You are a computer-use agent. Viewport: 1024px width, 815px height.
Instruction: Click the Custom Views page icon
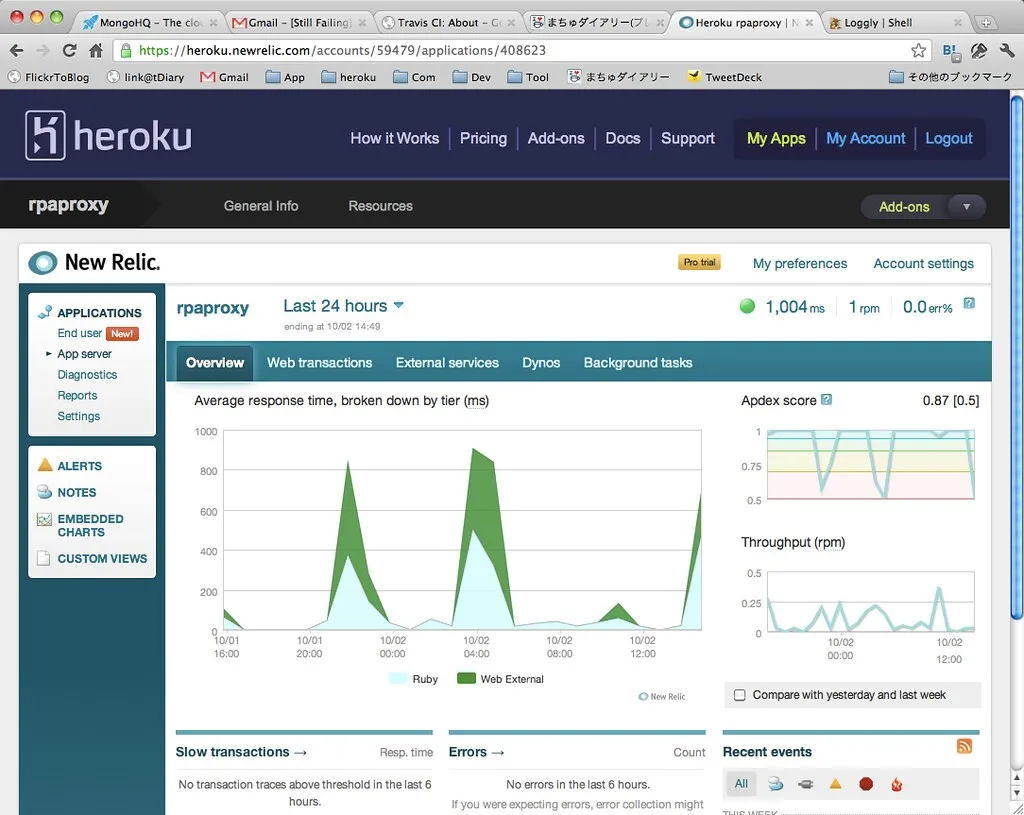(x=44, y=558)
